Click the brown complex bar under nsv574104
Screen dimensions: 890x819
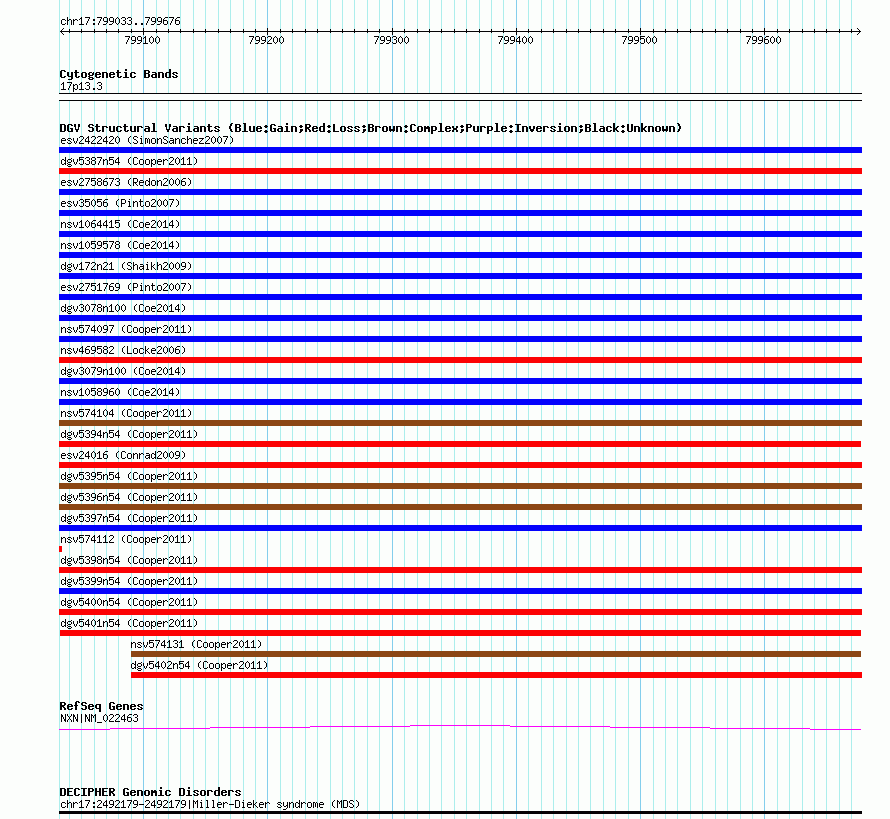pyautogui.click(x=460, y=423)
